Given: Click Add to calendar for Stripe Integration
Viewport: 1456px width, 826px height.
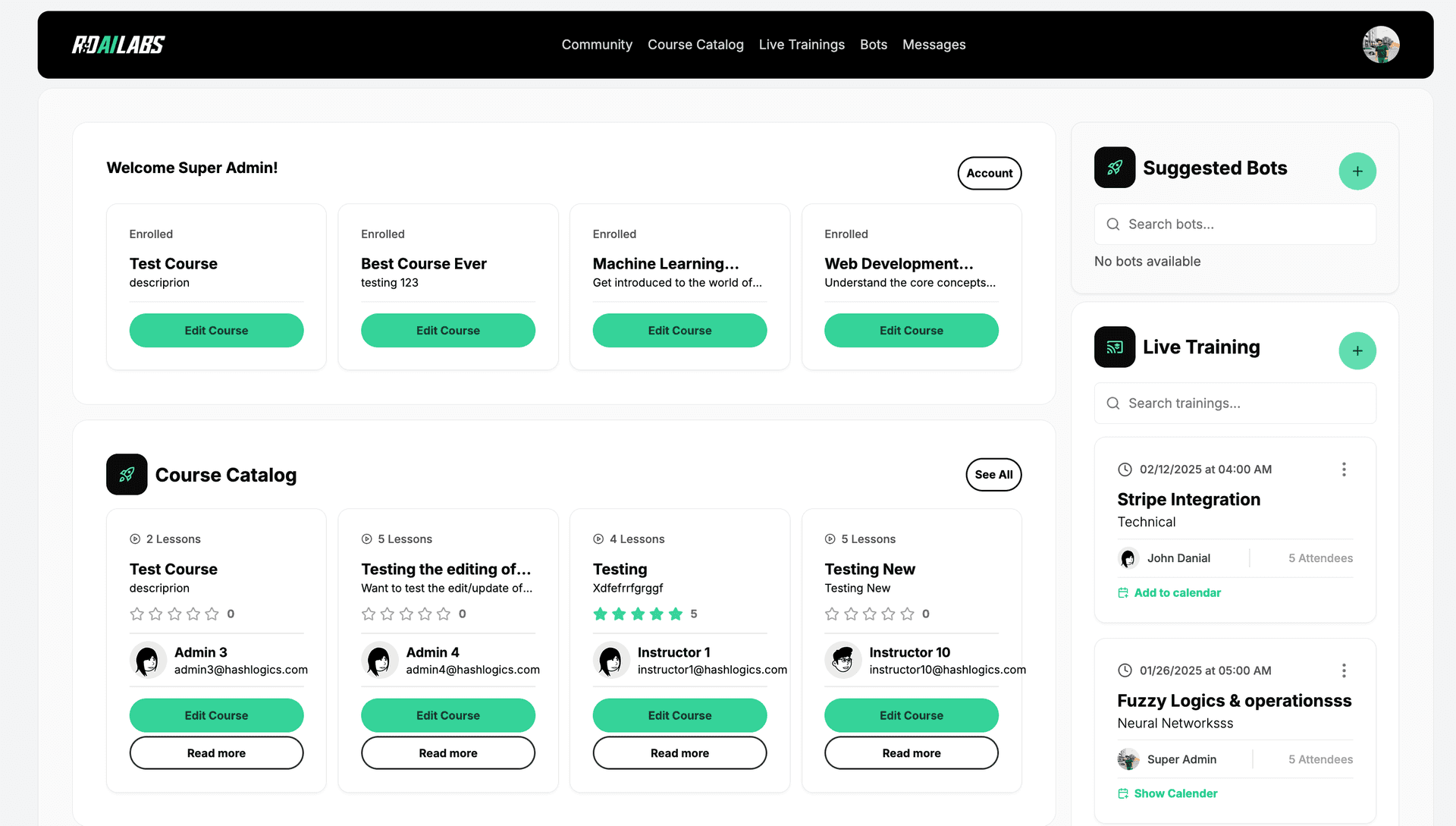Looking at the screenshot, I should click(x=1177, y=592).
